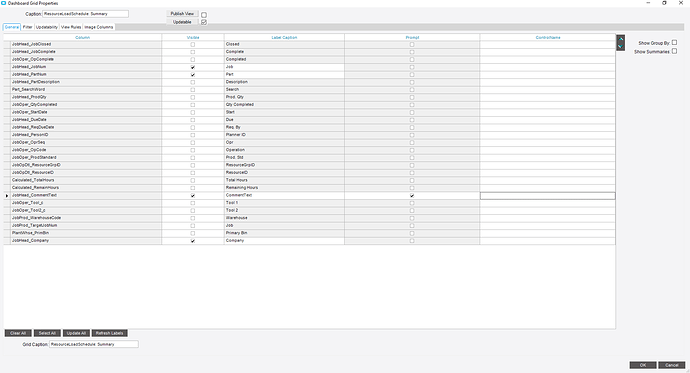Sort by Label Caption column header
The width and height of the screenshot is (690, 373).
coord(284,37)
